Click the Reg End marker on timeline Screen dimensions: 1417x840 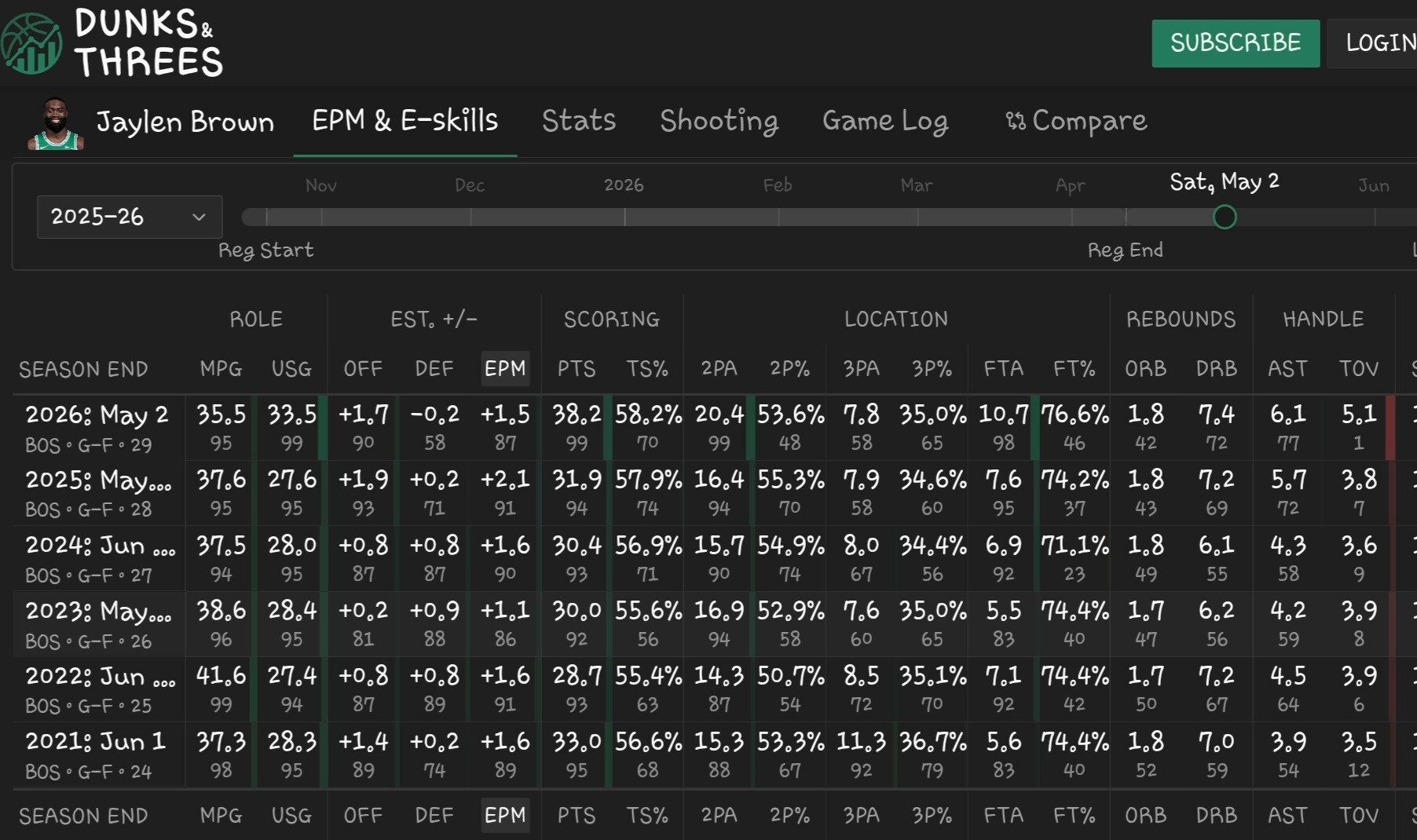pos(1125,250)
